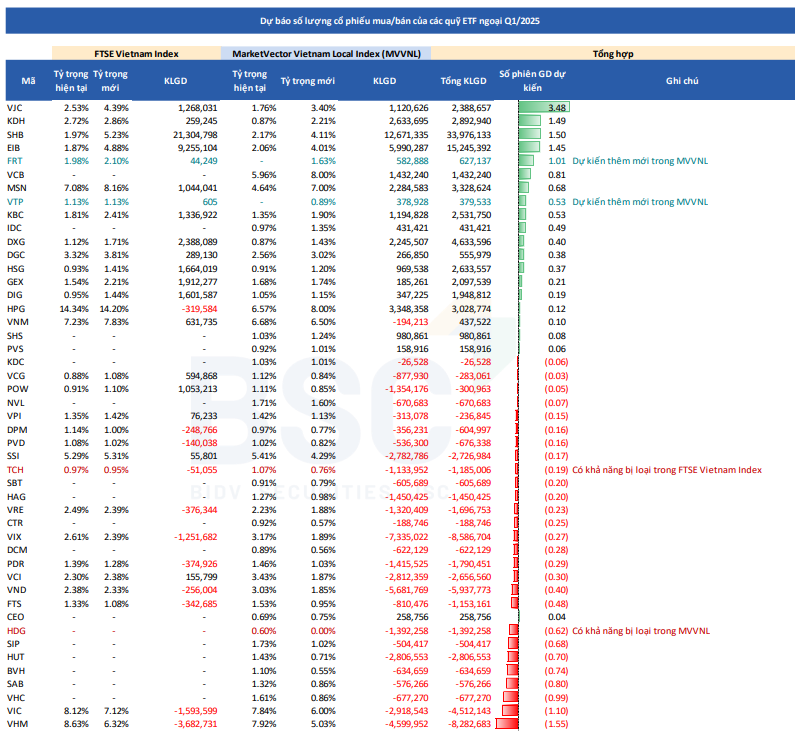This screenshot has width=797, height=733.
Task: Click ticker cell 'PVD'
Action: point(16,443)
